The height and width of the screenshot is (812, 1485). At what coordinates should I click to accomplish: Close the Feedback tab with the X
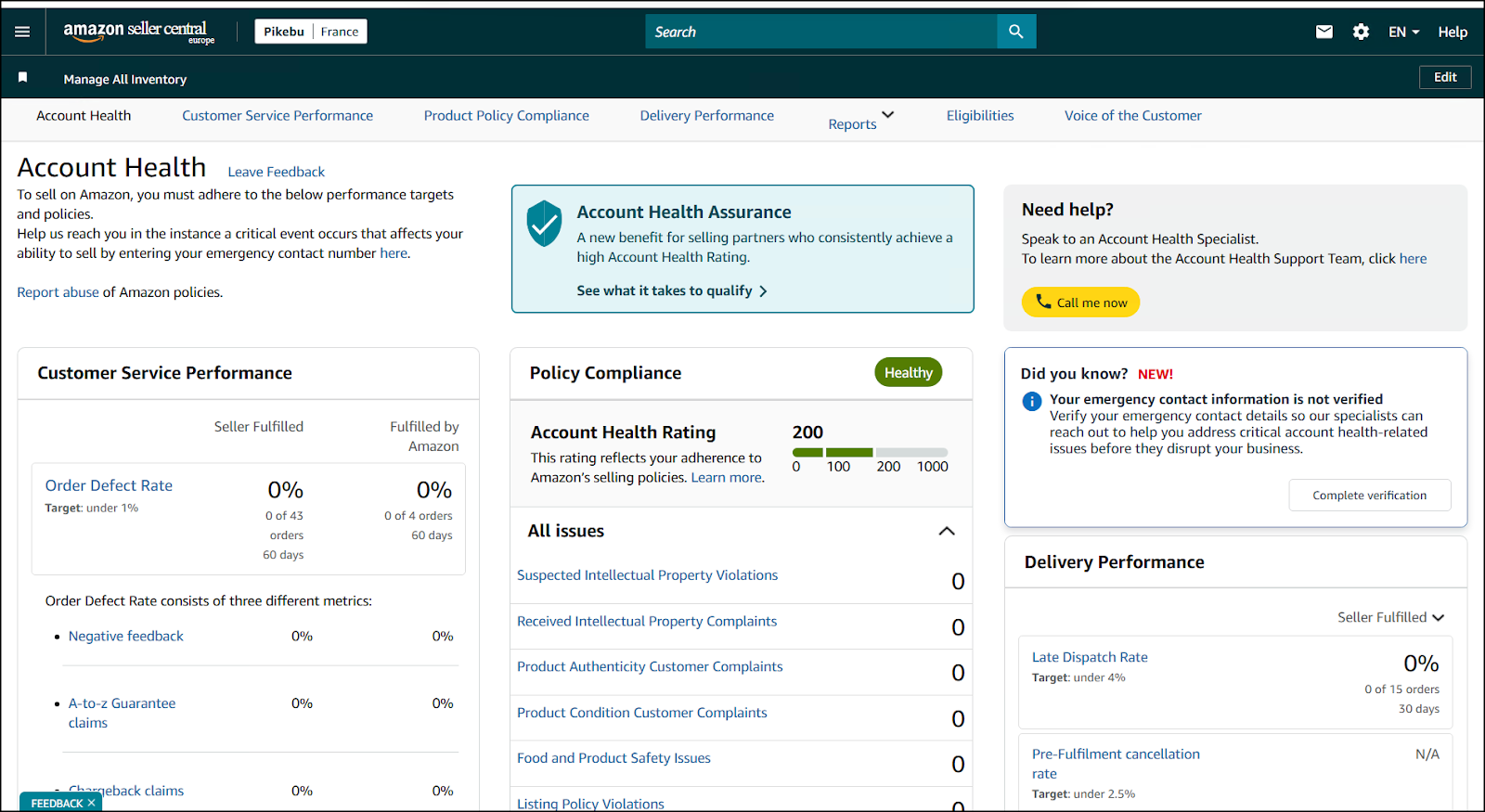coord(91,803)
